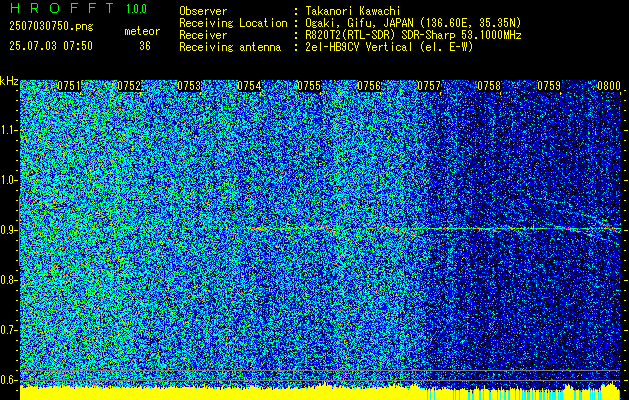The image size is (629, 400).
Task: Click the 0754 time marker
Action: [249, 86]
